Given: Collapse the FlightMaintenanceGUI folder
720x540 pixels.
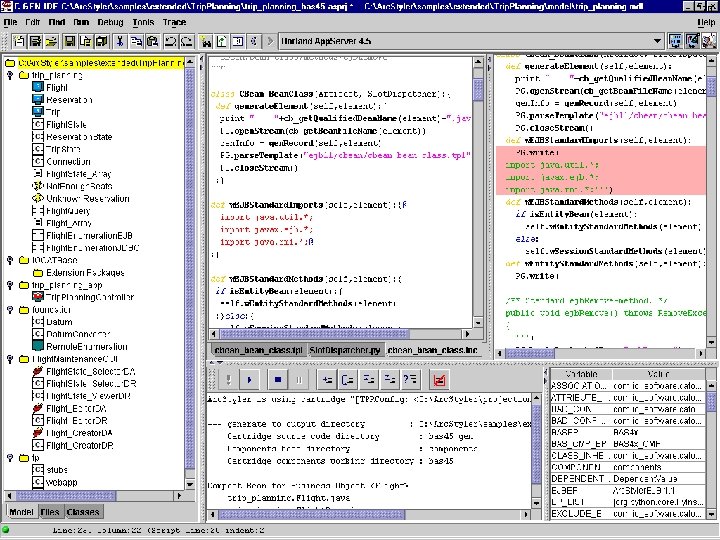Looking at the screenshot, I should point(9,358).
